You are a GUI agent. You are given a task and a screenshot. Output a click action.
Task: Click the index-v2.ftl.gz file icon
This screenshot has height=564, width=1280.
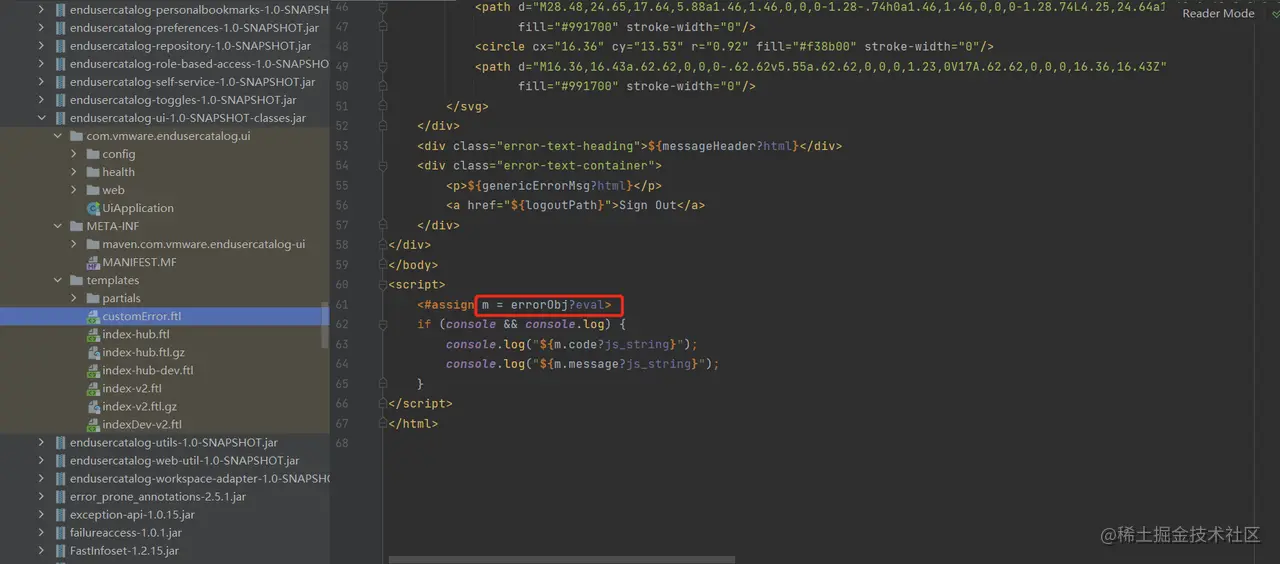coord(94,406)
